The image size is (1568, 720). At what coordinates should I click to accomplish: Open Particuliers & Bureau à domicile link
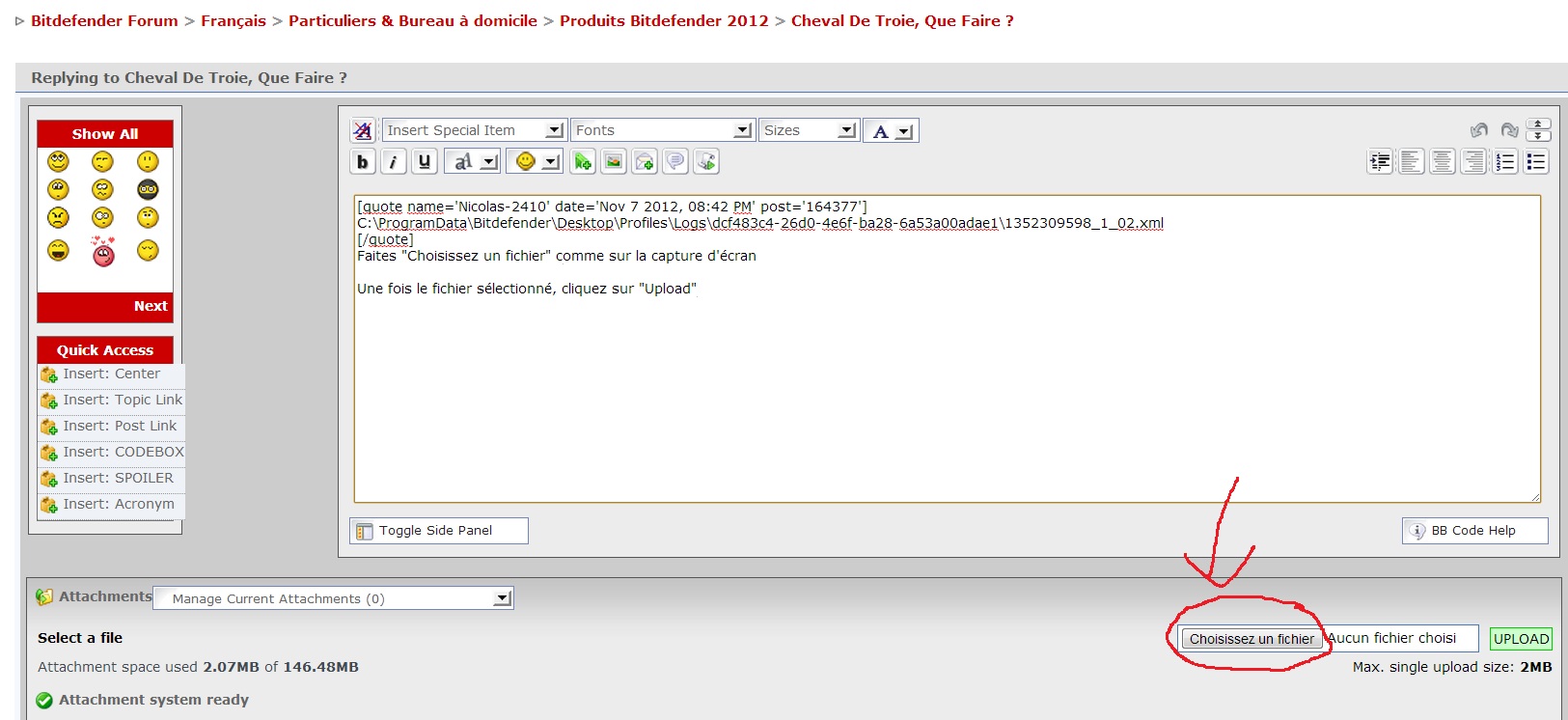coord(413,20)
